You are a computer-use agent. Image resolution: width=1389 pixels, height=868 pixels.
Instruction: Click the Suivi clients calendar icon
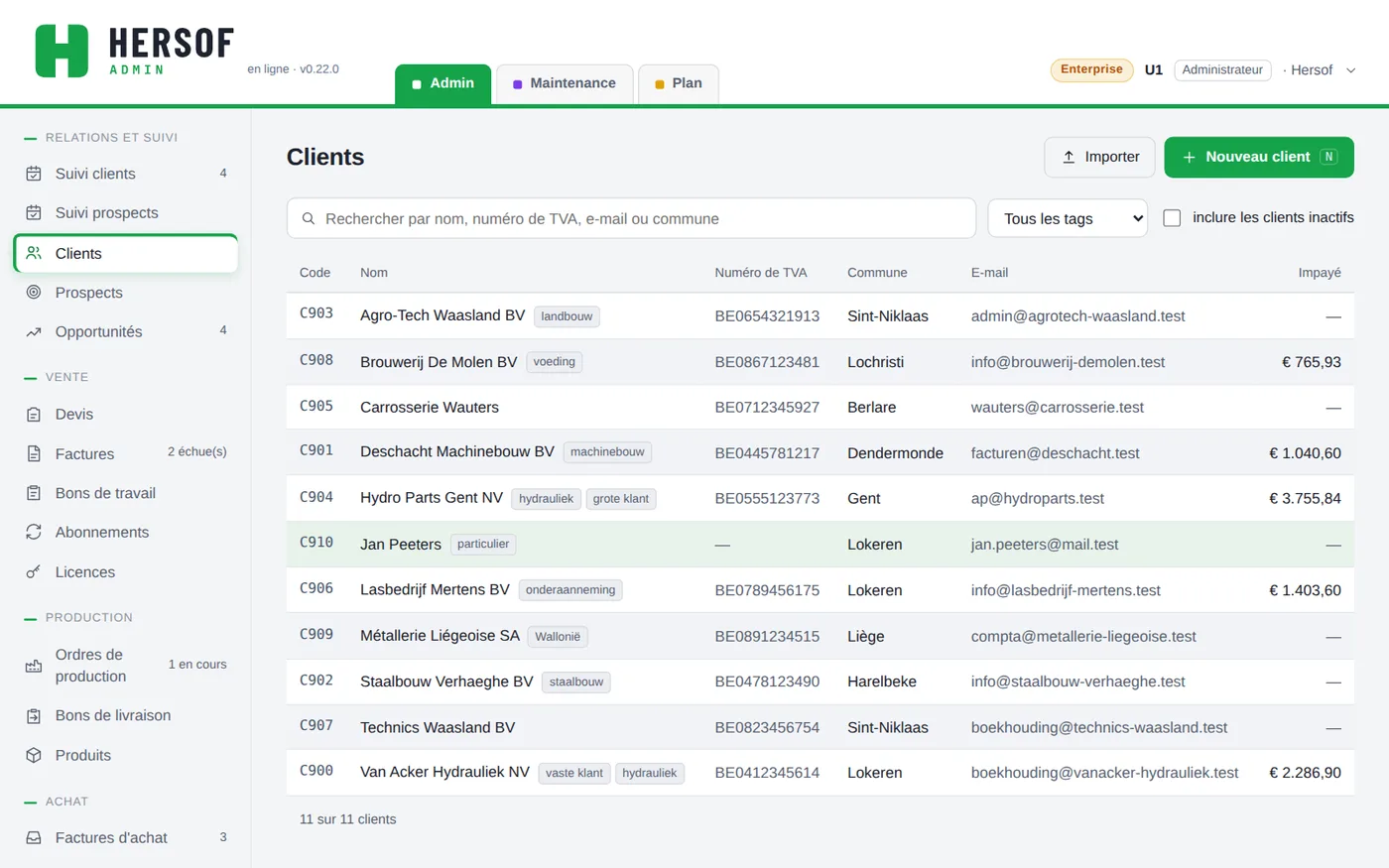click(x=34, y=174)
